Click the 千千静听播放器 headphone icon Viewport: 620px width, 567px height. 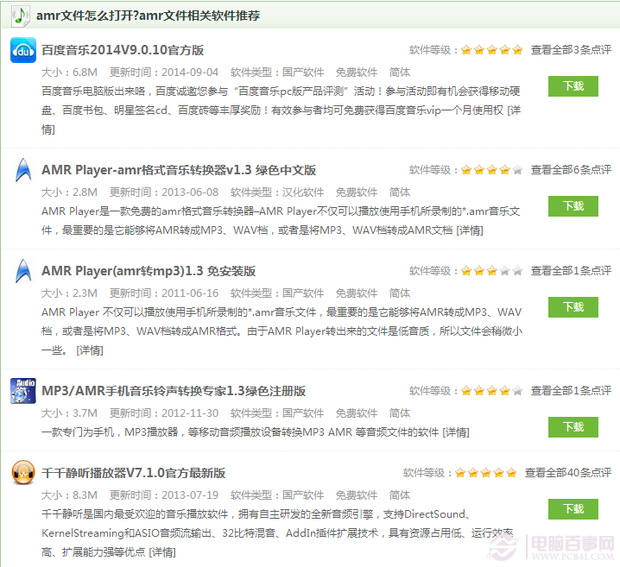pos(23,472)
